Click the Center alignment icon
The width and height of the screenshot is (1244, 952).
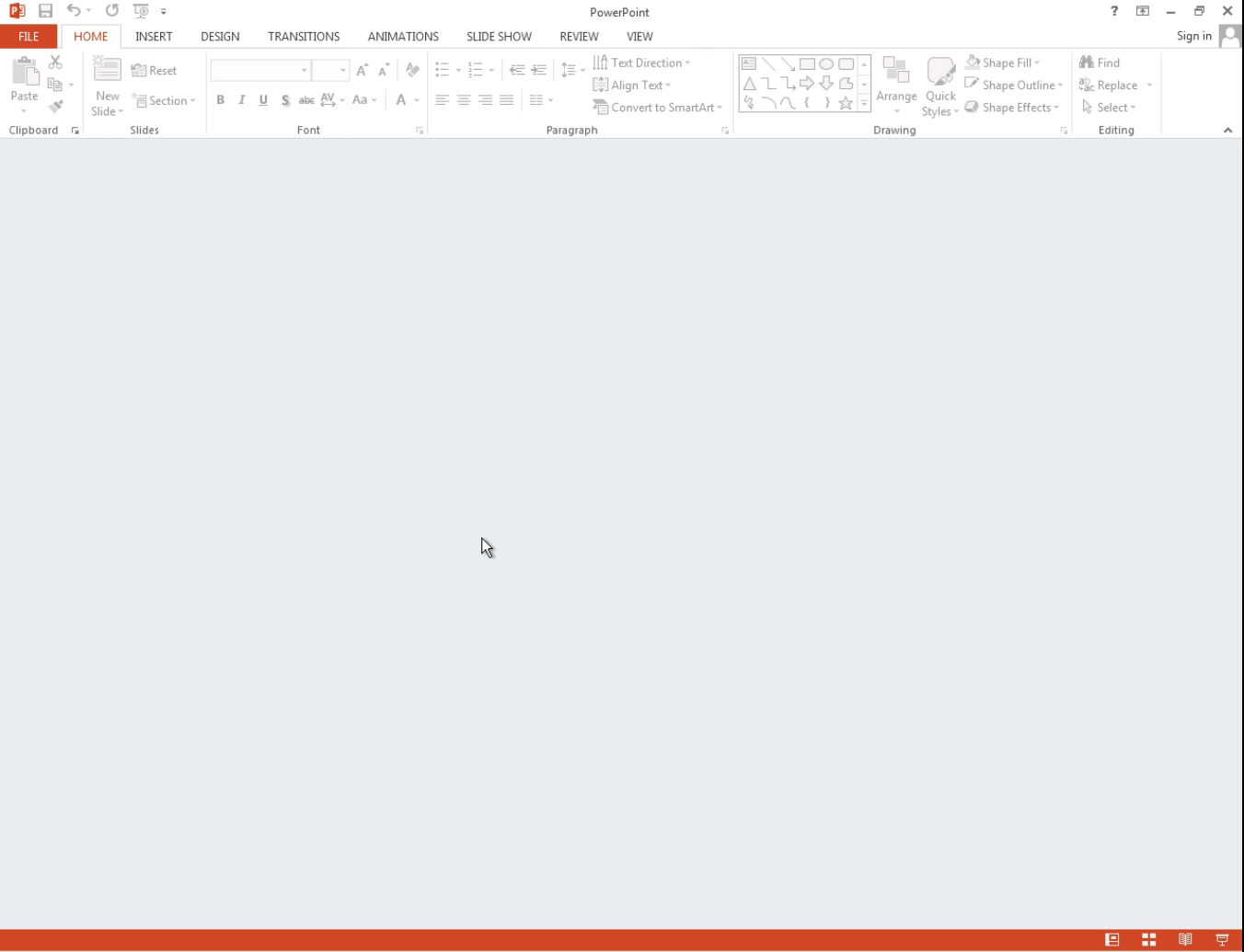[462, 100]
